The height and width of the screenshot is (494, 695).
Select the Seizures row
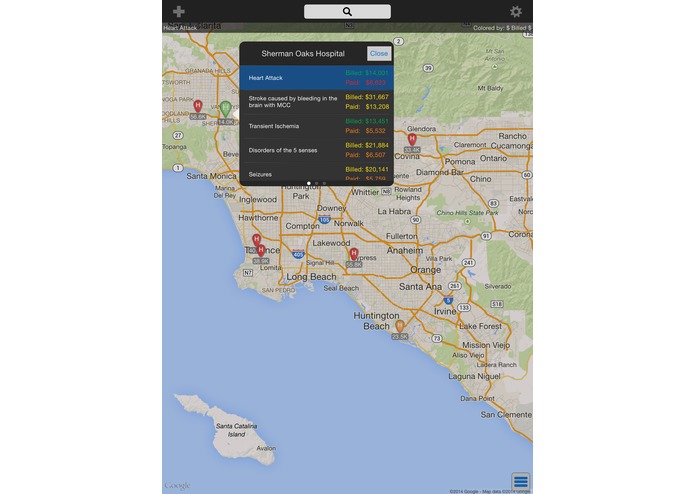[x=316, y=172]
